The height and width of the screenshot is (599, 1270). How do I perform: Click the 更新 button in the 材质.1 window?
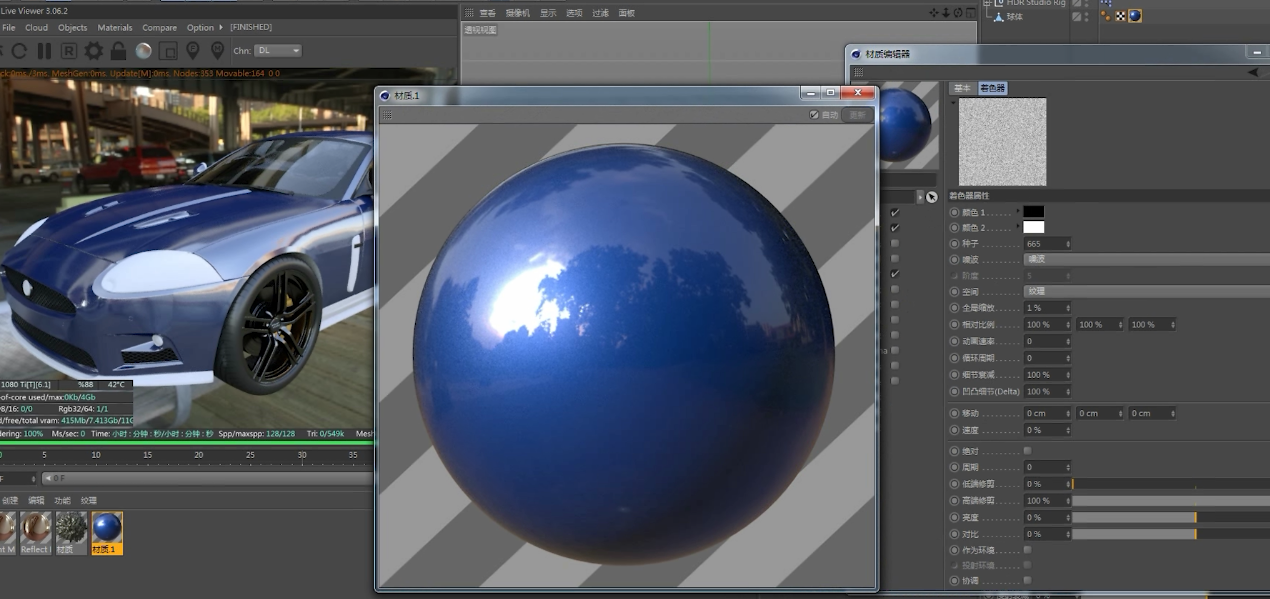tap(857, 115)
